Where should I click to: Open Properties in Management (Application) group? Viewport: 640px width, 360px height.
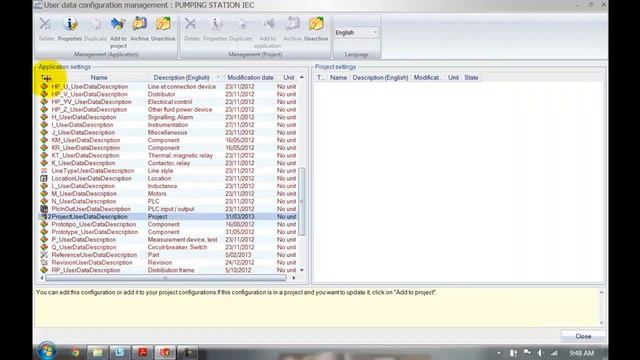70,29
